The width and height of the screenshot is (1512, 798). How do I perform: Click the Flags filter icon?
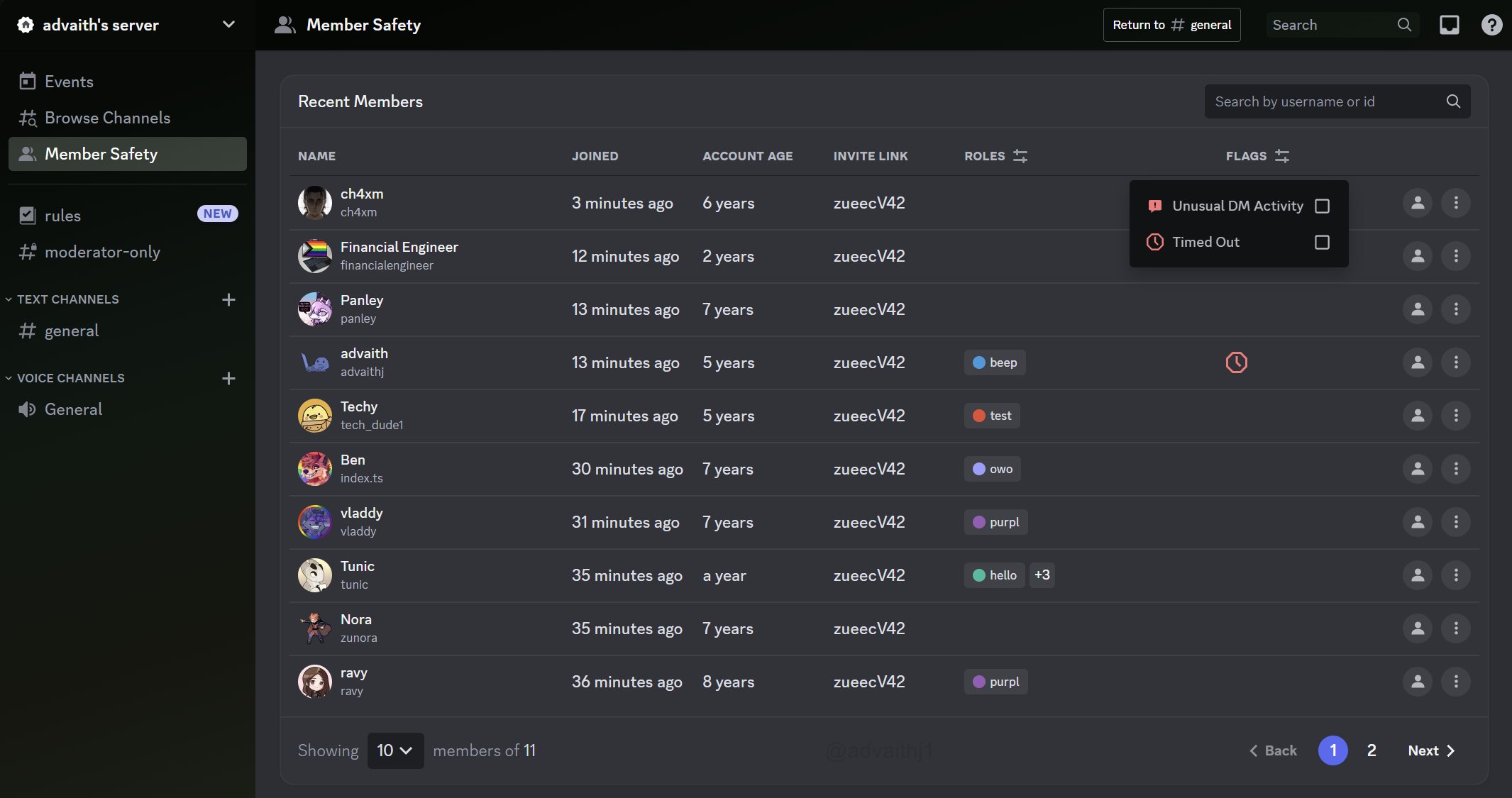click(x=1281, y=156)
